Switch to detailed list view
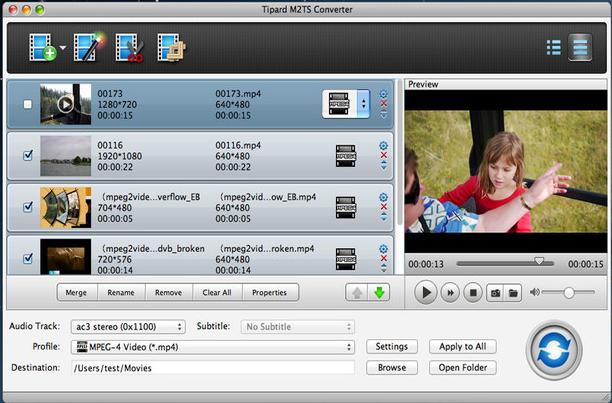The height and width of the screenshot is (403, 612). [x=580, y=48]
